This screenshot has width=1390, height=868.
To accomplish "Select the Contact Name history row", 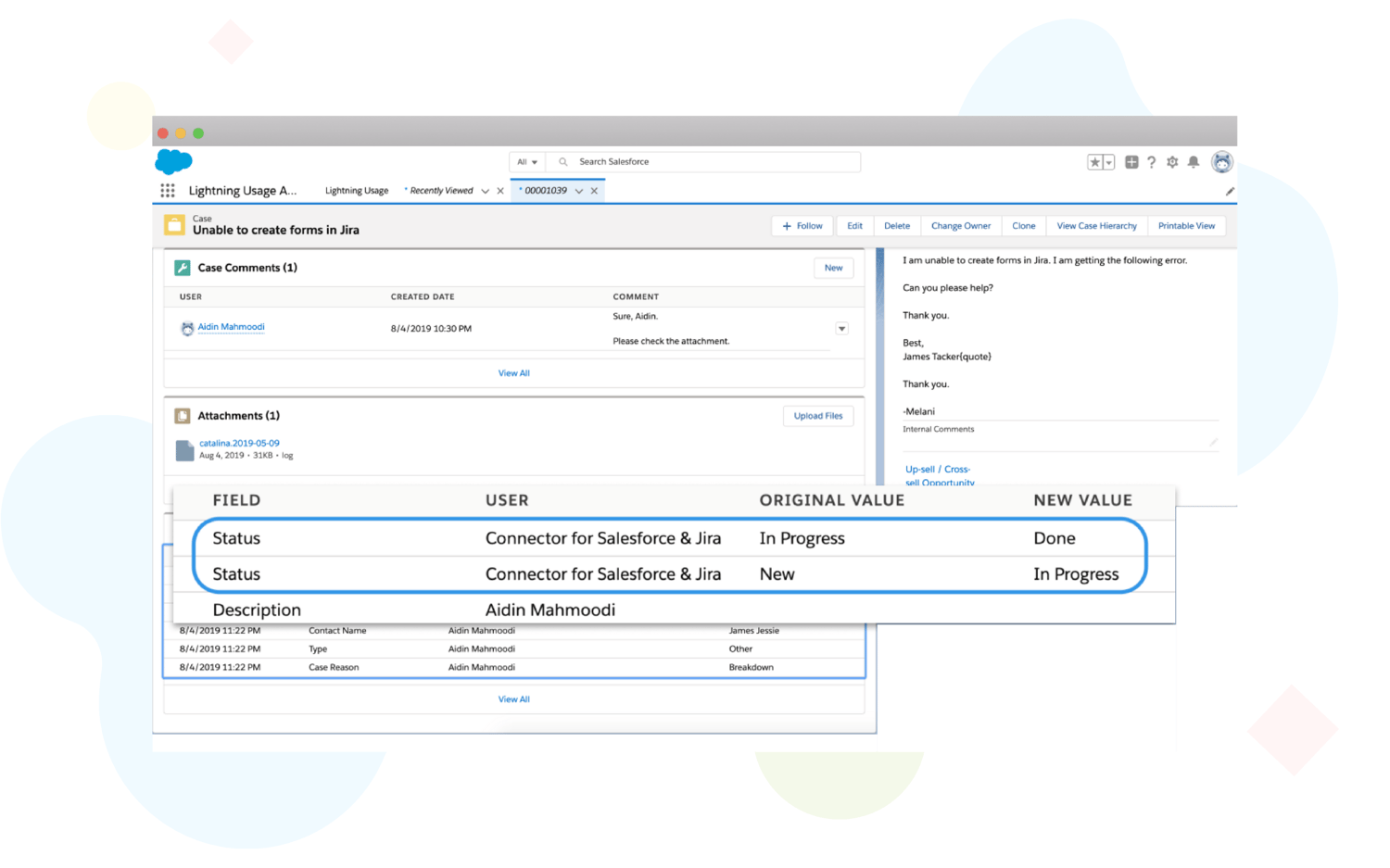I will [x=514, y=631].
